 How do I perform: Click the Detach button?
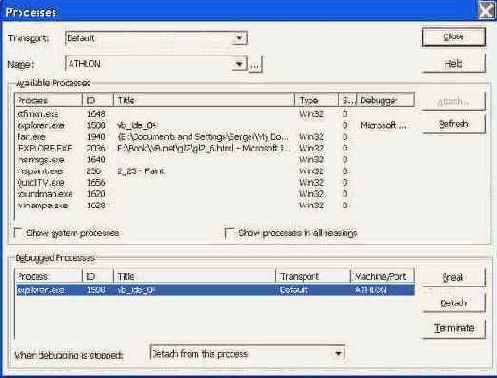[x=454, y=303]
